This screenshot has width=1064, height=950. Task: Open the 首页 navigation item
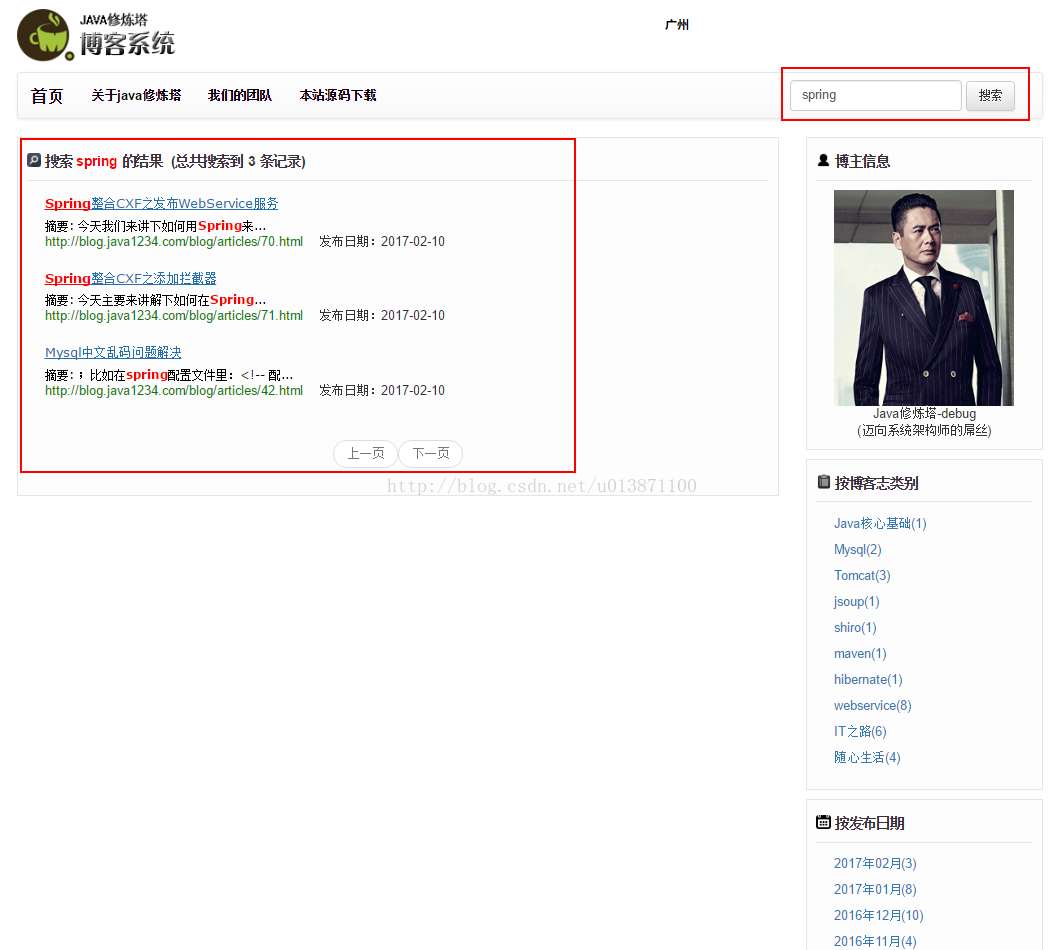(47, 96)
